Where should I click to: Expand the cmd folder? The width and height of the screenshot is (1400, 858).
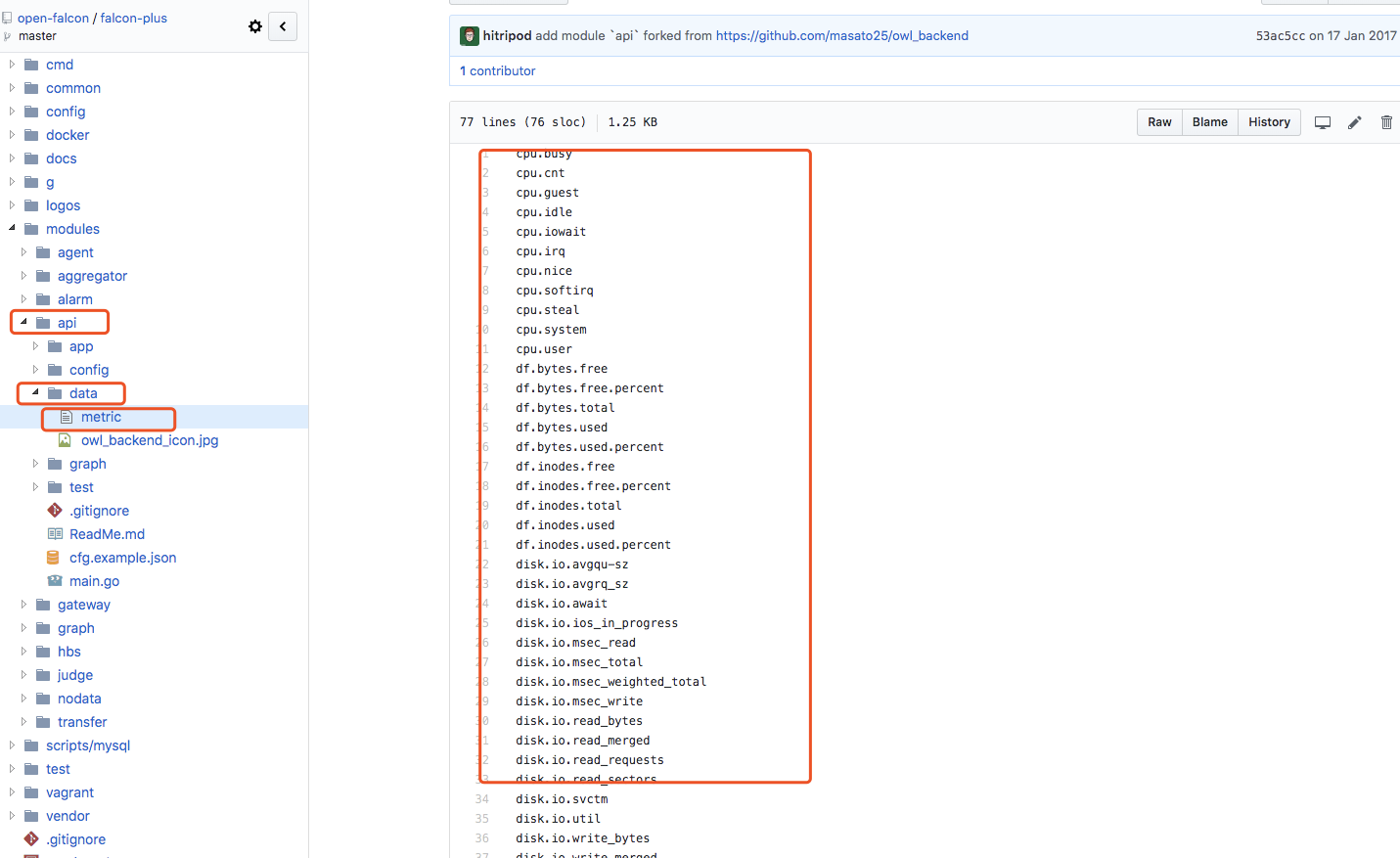[10, 65]
